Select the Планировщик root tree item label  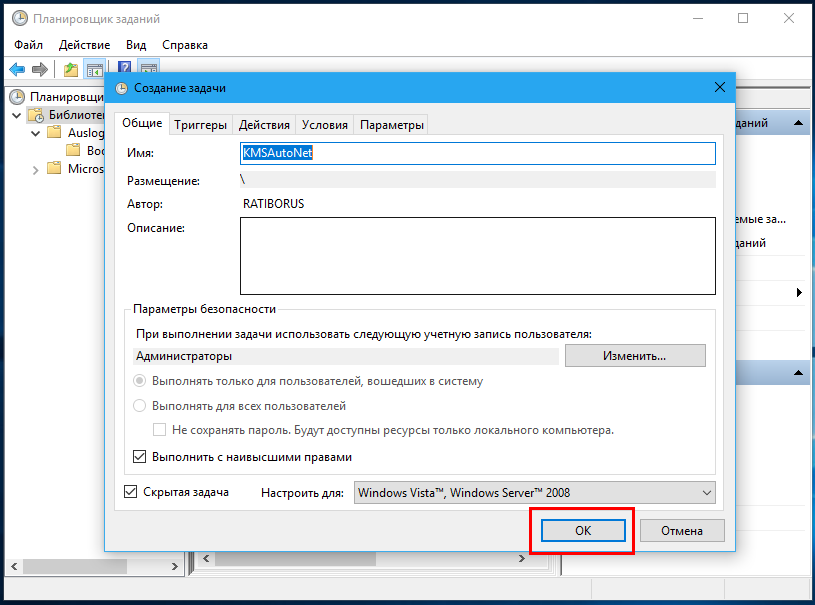[x=67, y=97]
